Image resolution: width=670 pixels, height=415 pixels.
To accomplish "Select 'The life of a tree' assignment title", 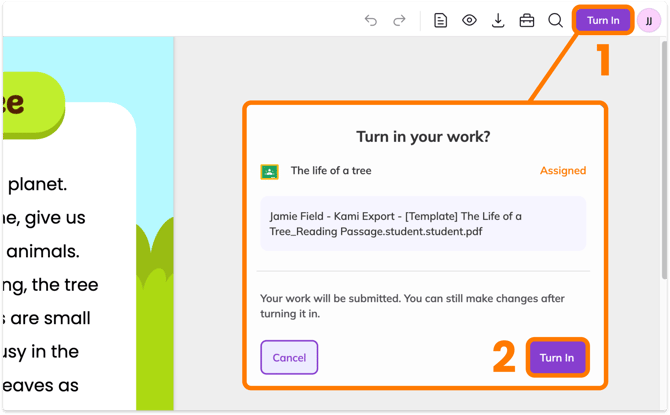I will 331,171.
